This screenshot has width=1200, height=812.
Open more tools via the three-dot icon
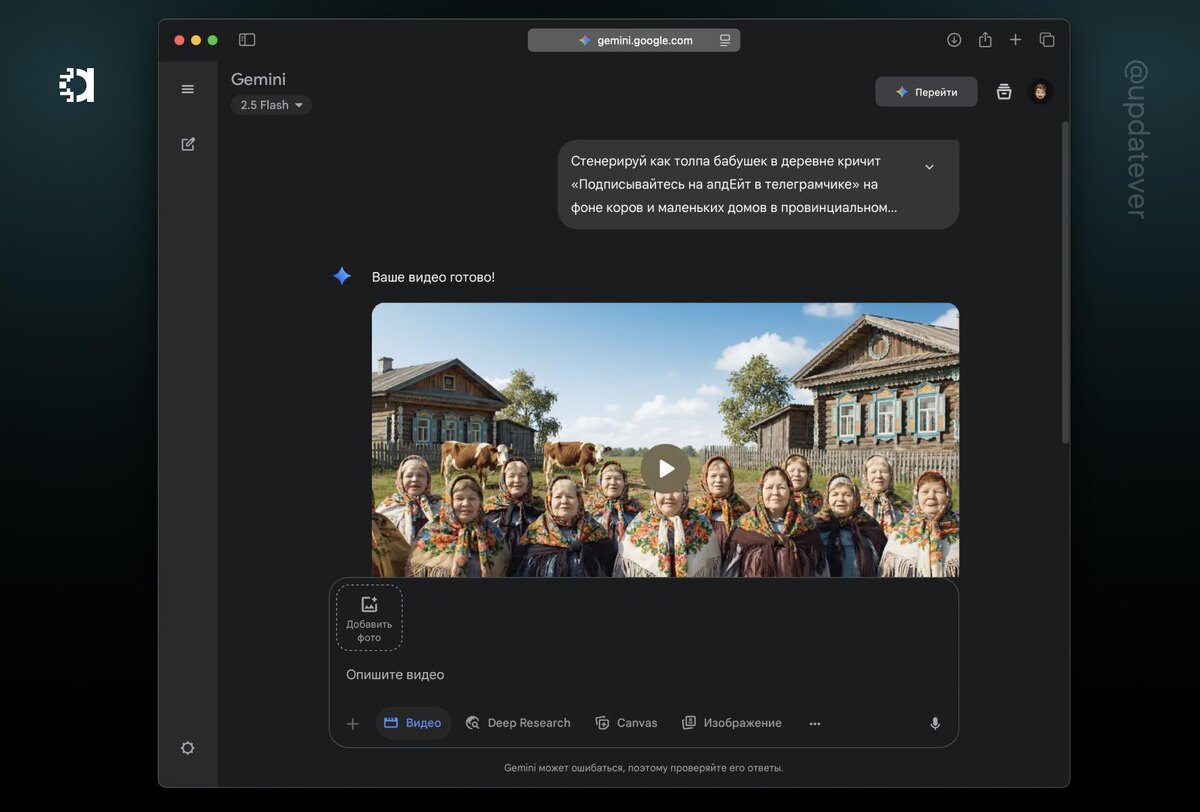click(x=815, y=724)
